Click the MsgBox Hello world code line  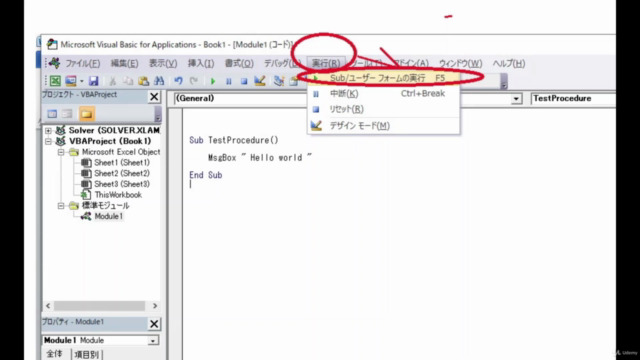pos(260,158)
